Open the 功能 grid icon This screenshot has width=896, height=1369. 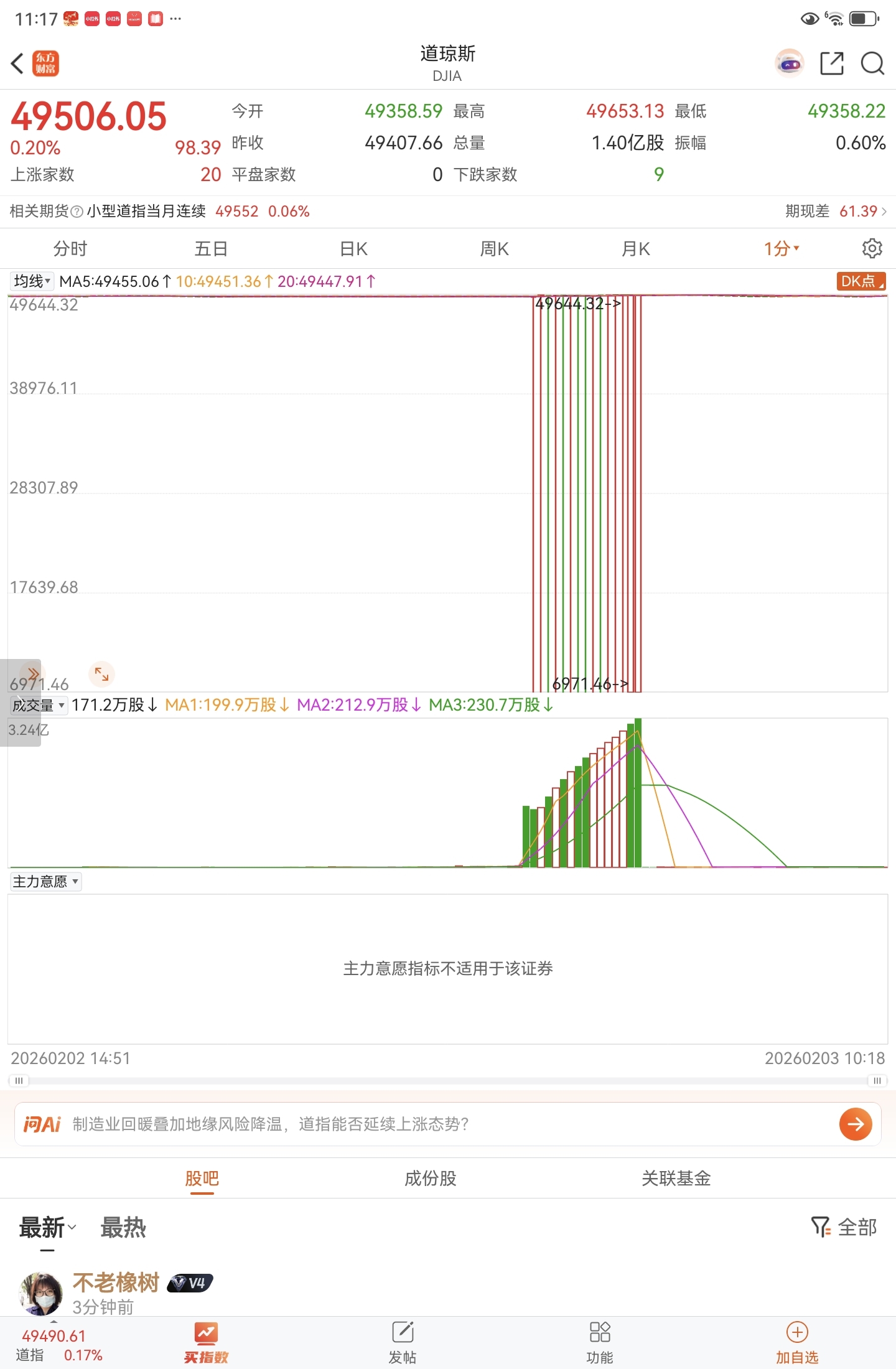600,1332
